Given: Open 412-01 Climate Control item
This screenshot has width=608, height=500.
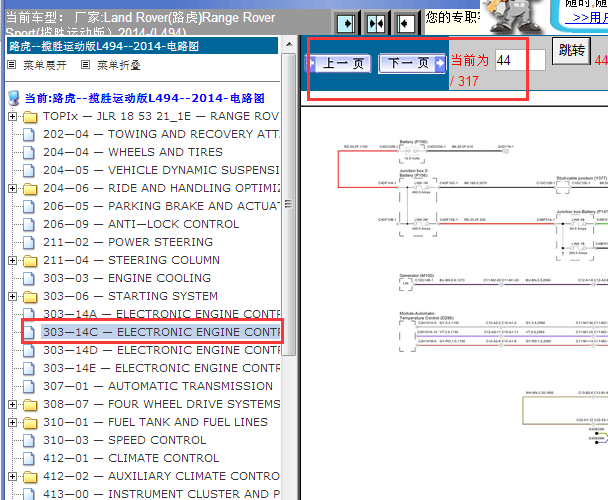Looking at the screenshot, I should (x=131, y=458).
